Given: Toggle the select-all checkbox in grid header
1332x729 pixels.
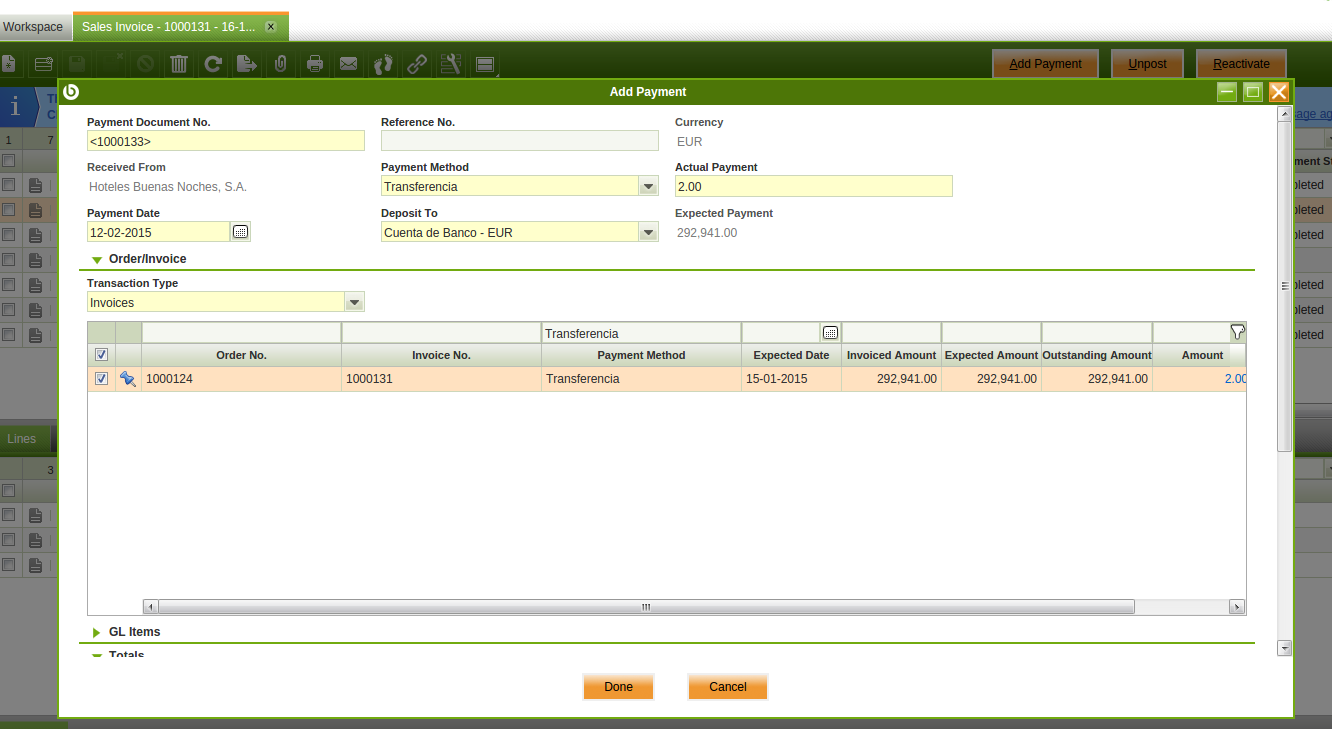Looking at the screenshot, I should click(101, 355).
